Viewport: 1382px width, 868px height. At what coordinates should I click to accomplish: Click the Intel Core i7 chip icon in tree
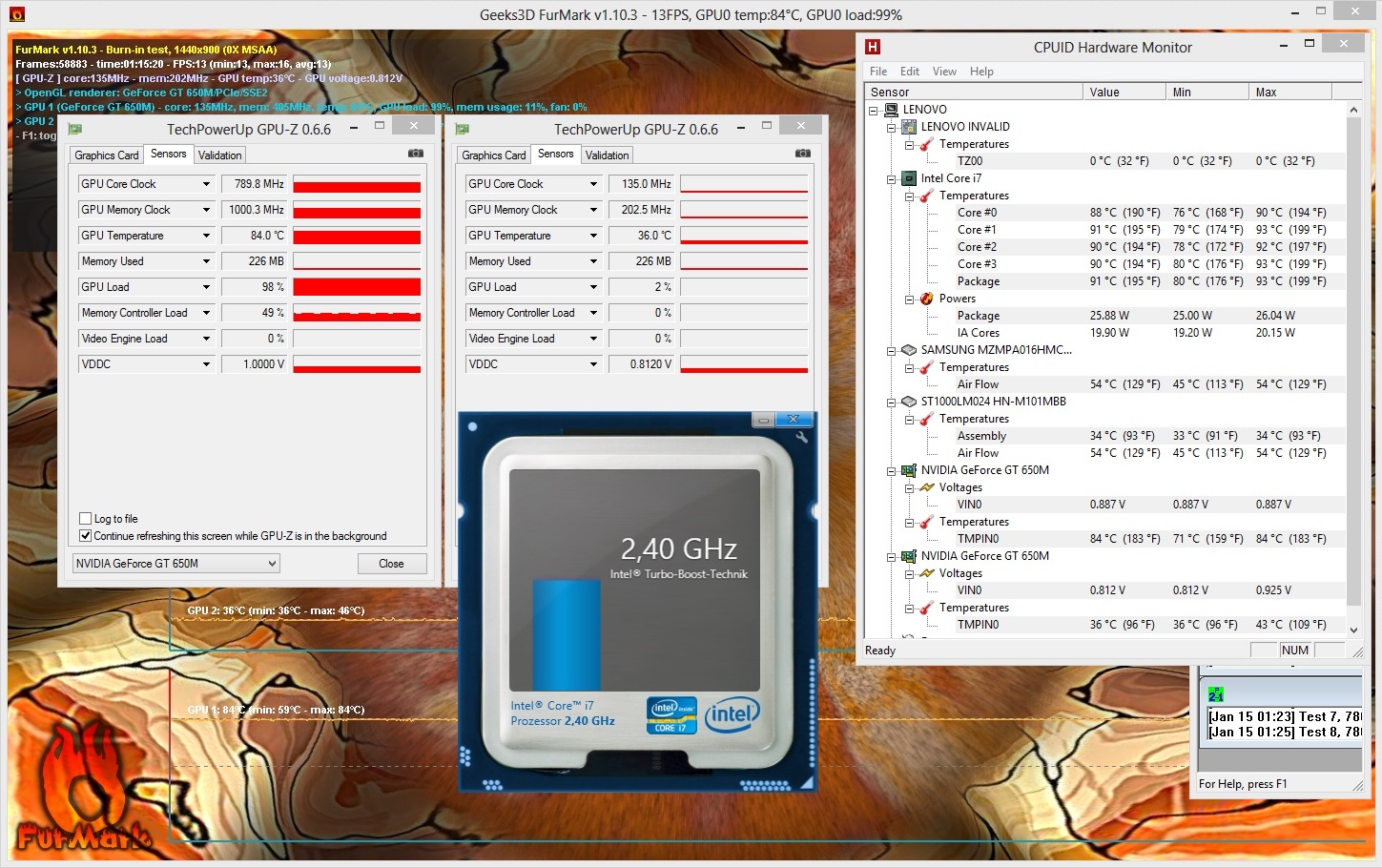point(909,178)
